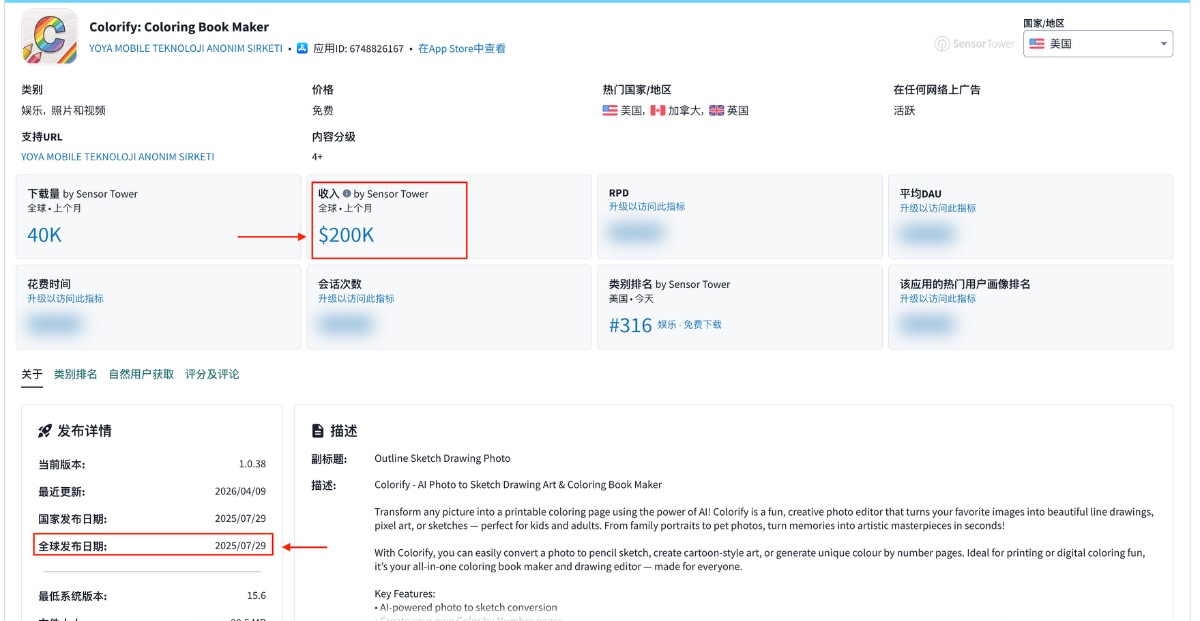This screenshot has height=621, width=1200.
Task: Open the 自然用户获取 tab
Action: (x=141, y=374)
